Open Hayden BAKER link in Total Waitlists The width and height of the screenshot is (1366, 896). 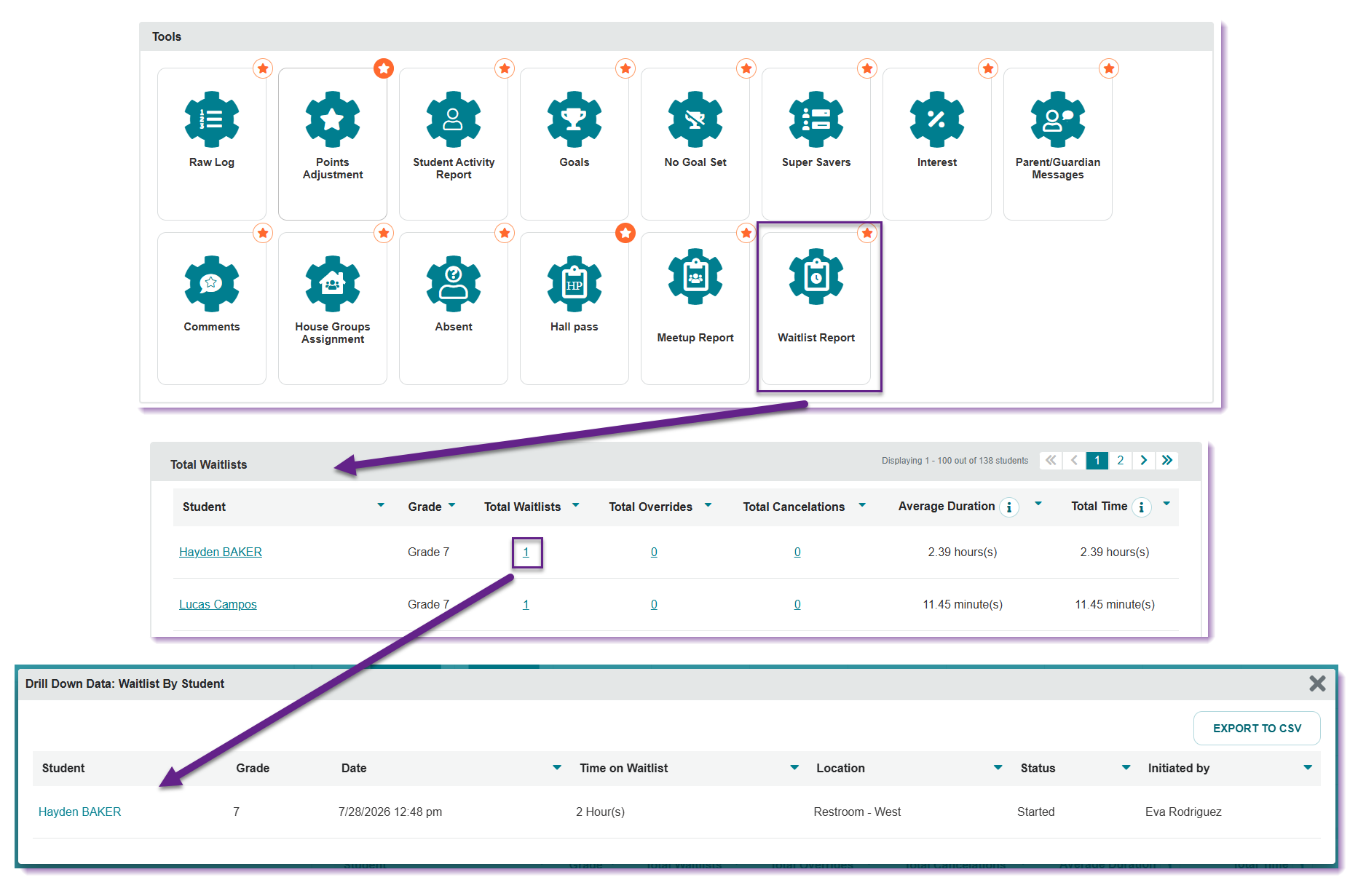[221, 552]
